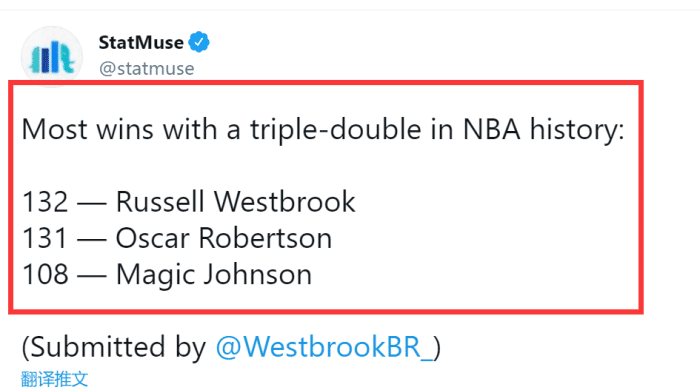
Task: Open the StatMuse profile avatar
Action: point(52,57)
